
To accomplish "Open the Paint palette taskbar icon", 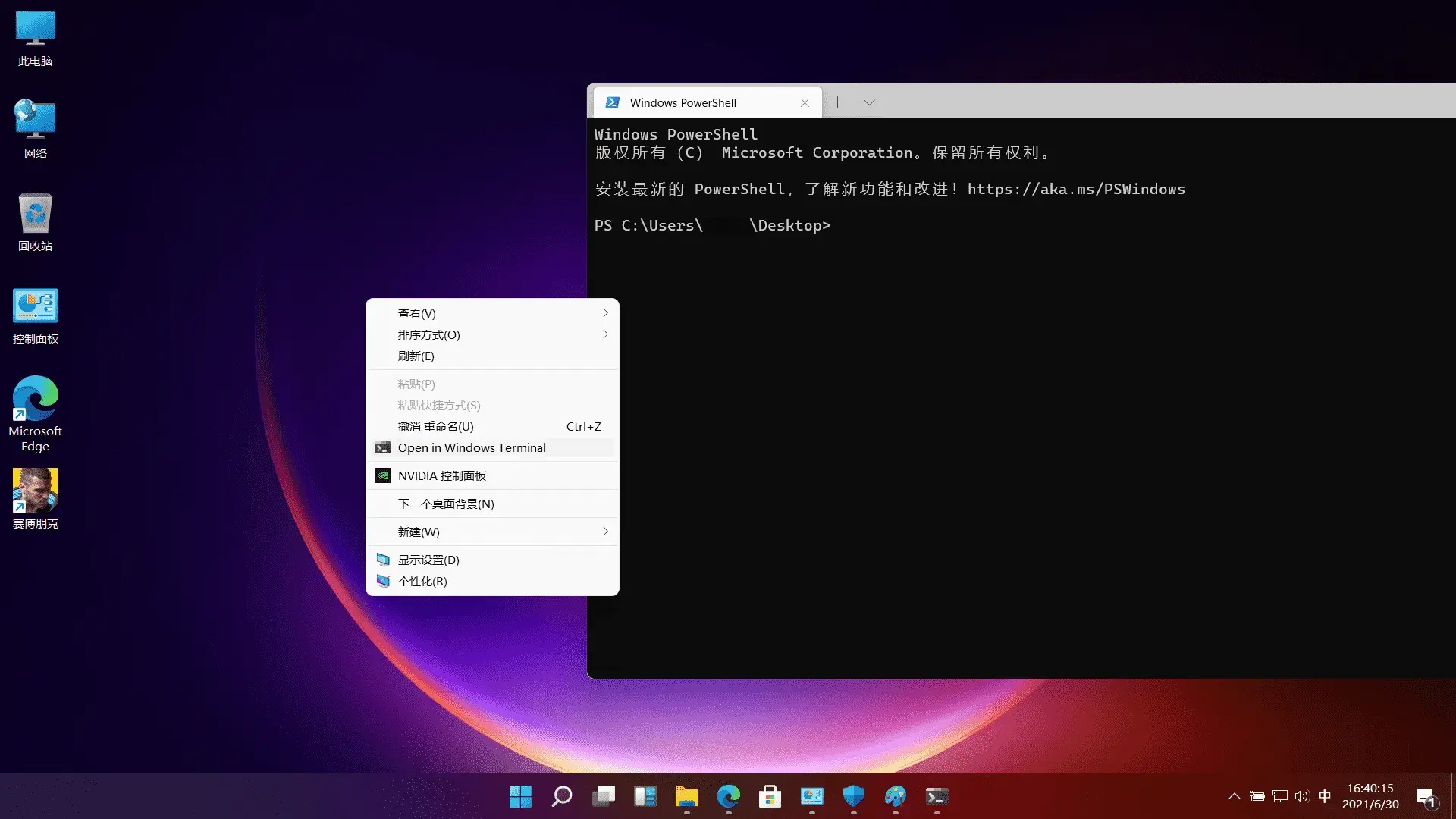I will coord(896,796).
